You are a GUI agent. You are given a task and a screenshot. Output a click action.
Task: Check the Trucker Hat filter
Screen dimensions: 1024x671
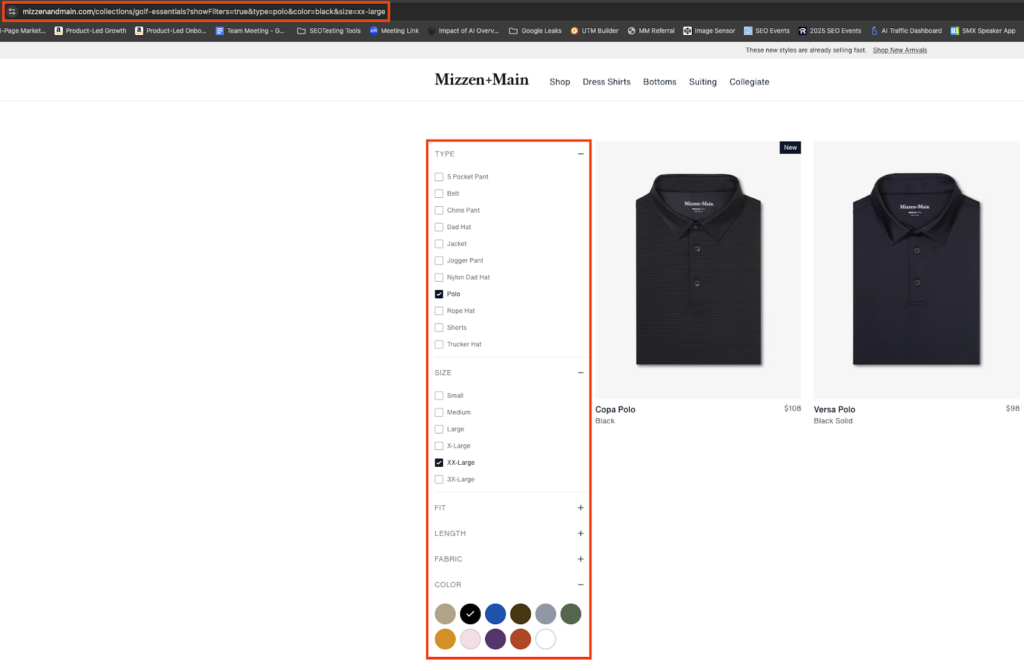click(439, 344)
